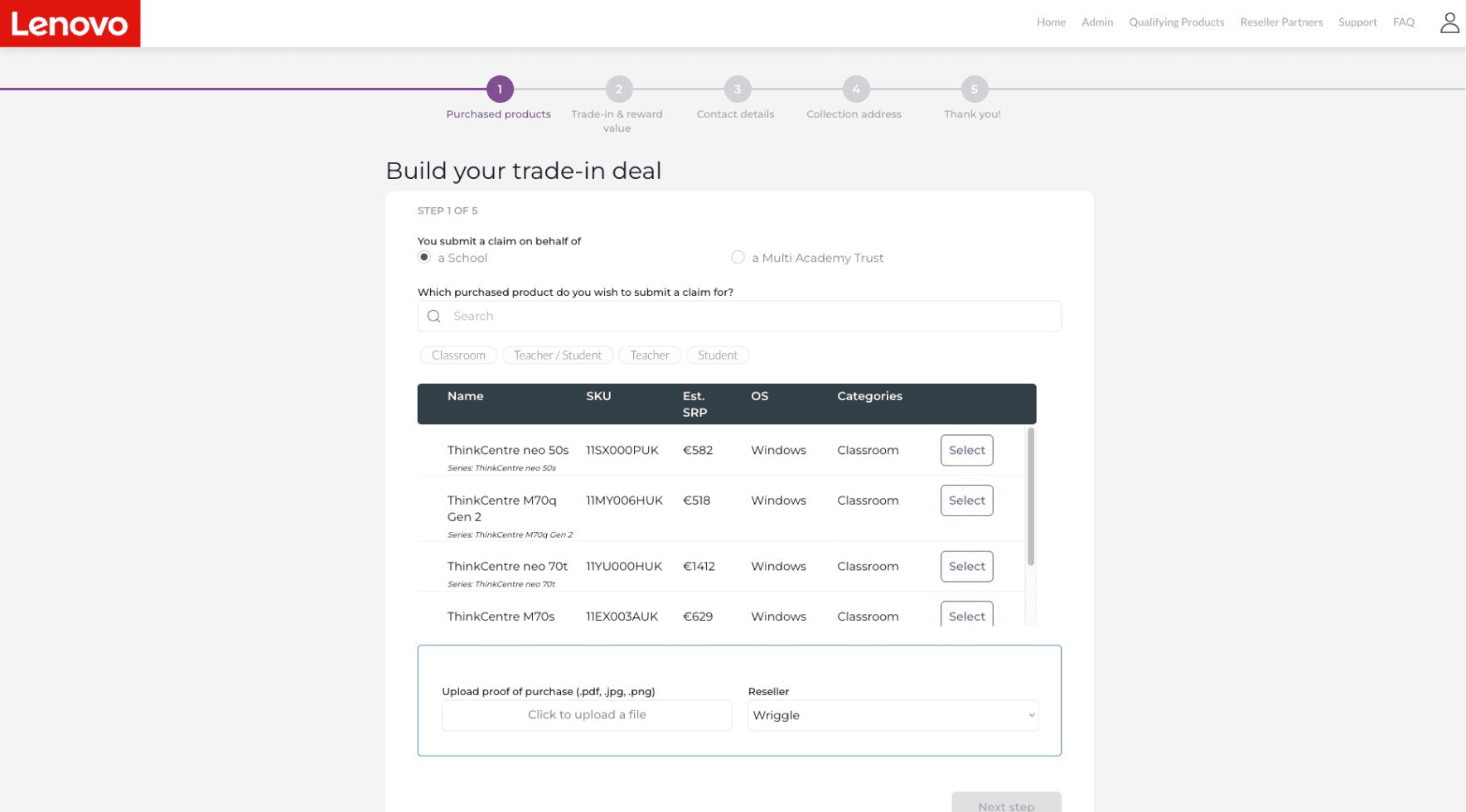Viewport: 1466px width, 812px height.
Task: Open the Reseller dropdown showing Wriggle
Action: click(893, 716)
